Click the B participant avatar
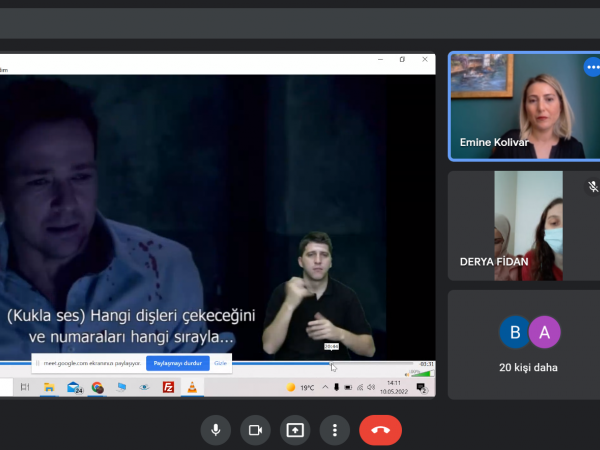 pos(515,332)
